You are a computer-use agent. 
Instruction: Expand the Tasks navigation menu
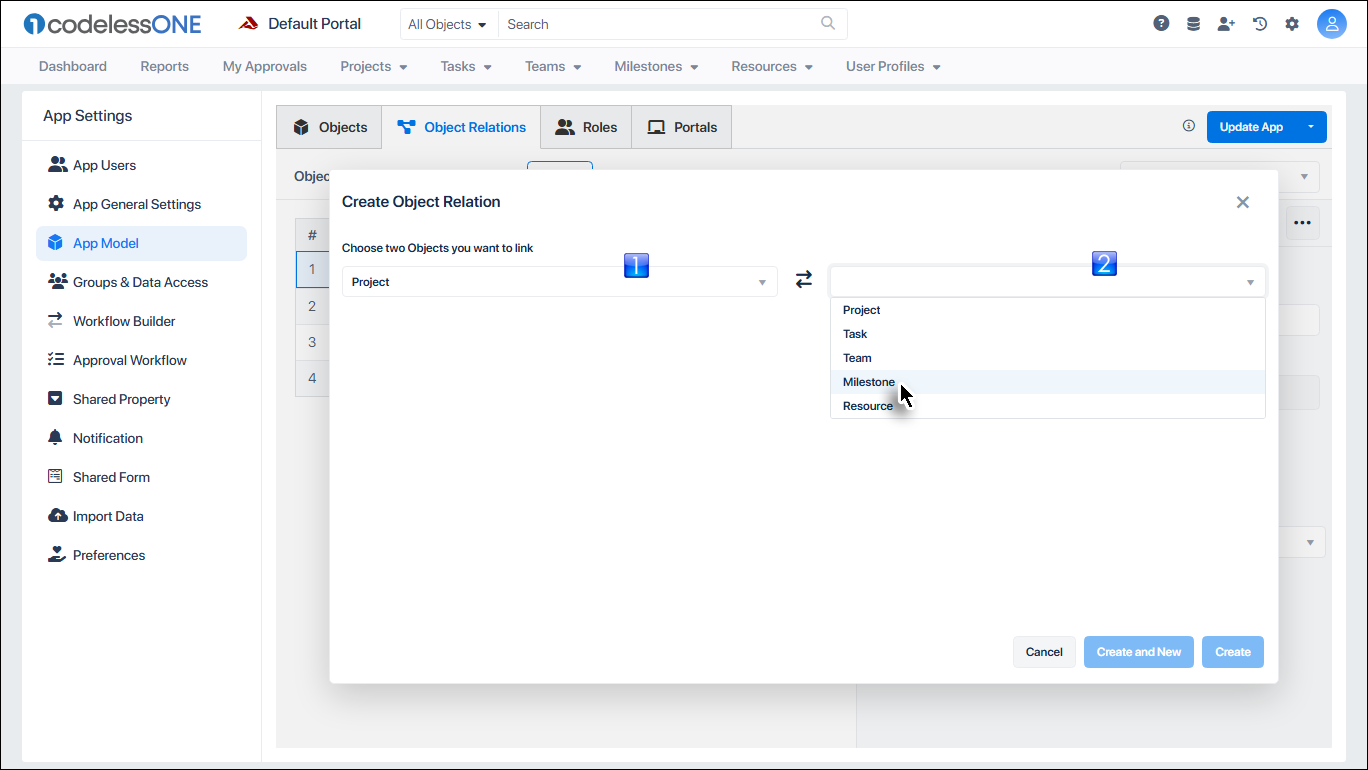pos(466,66)
